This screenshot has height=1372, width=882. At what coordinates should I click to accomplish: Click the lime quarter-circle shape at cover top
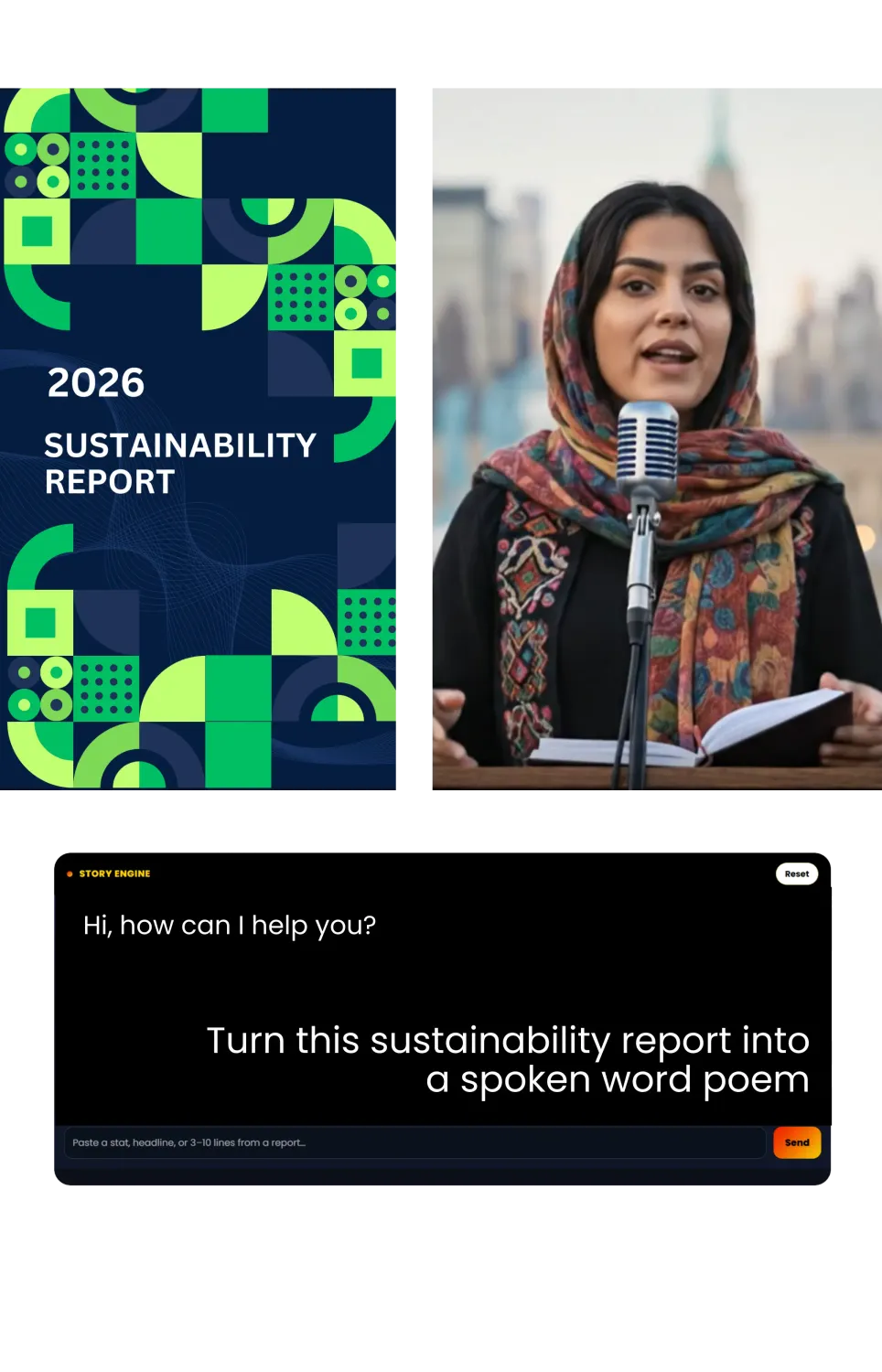(168, 165)
